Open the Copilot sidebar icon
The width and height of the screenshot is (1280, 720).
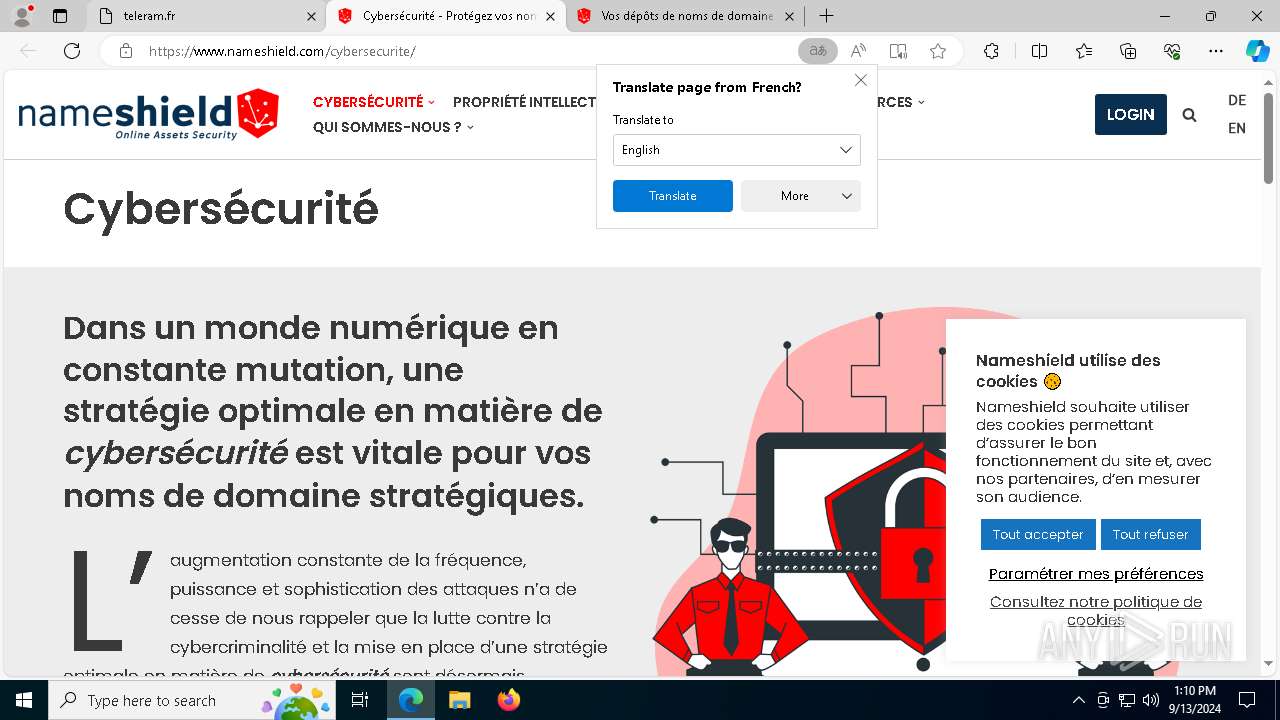tap(1257, 51)
